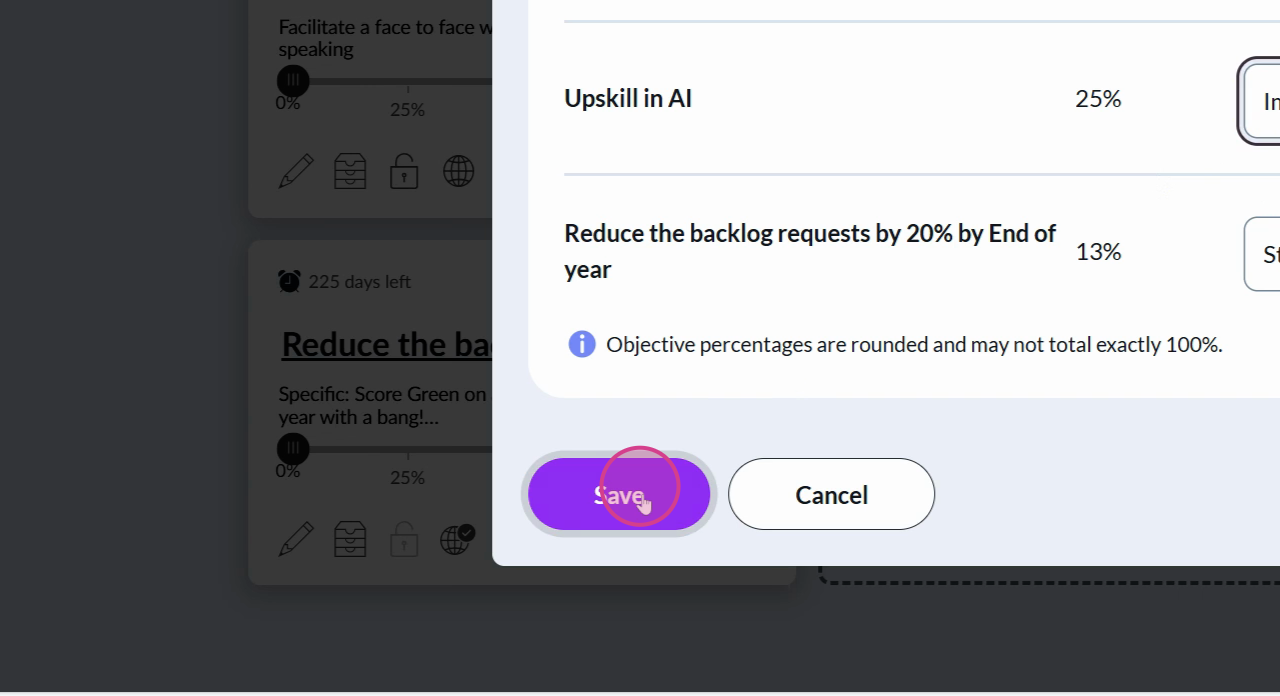Click the progress slider handle on the Facilitate card

coord(293,81)
